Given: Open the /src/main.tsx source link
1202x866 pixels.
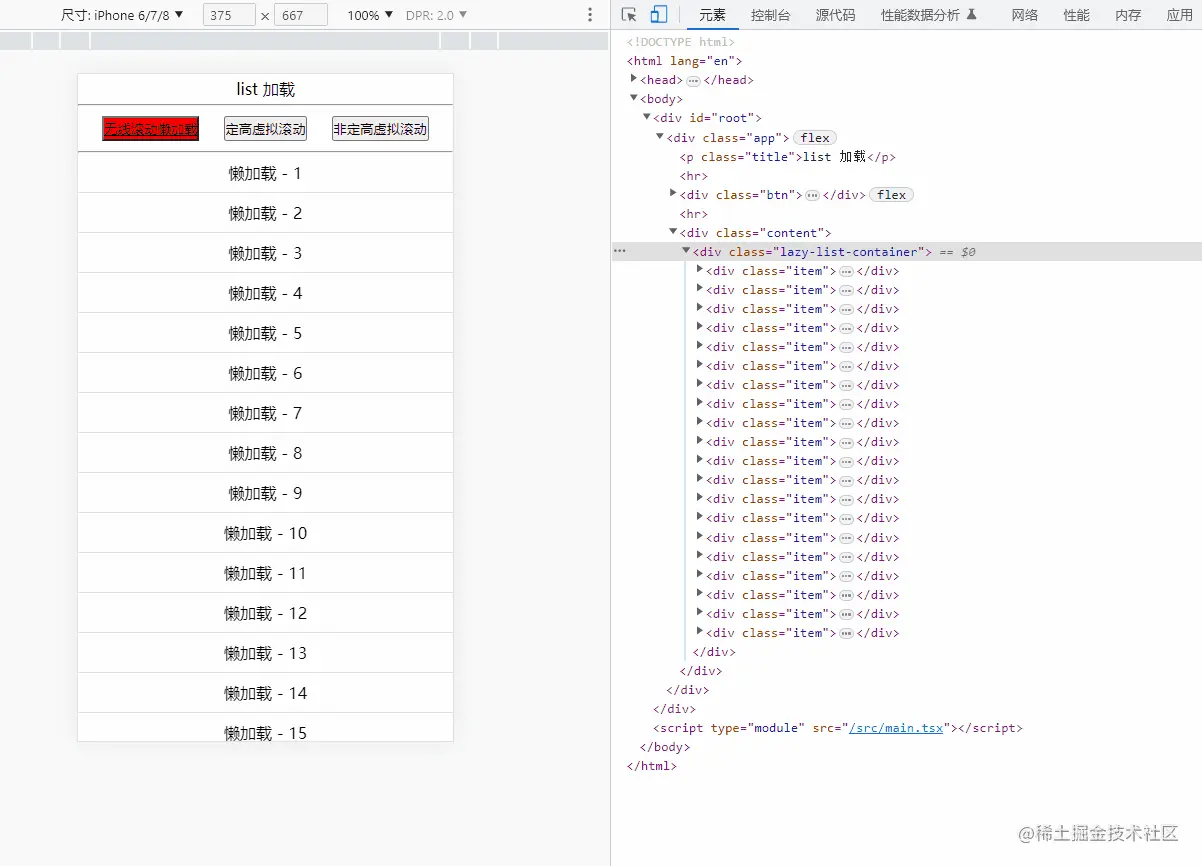Looking at the screenshot, I should tap(894, 727).
